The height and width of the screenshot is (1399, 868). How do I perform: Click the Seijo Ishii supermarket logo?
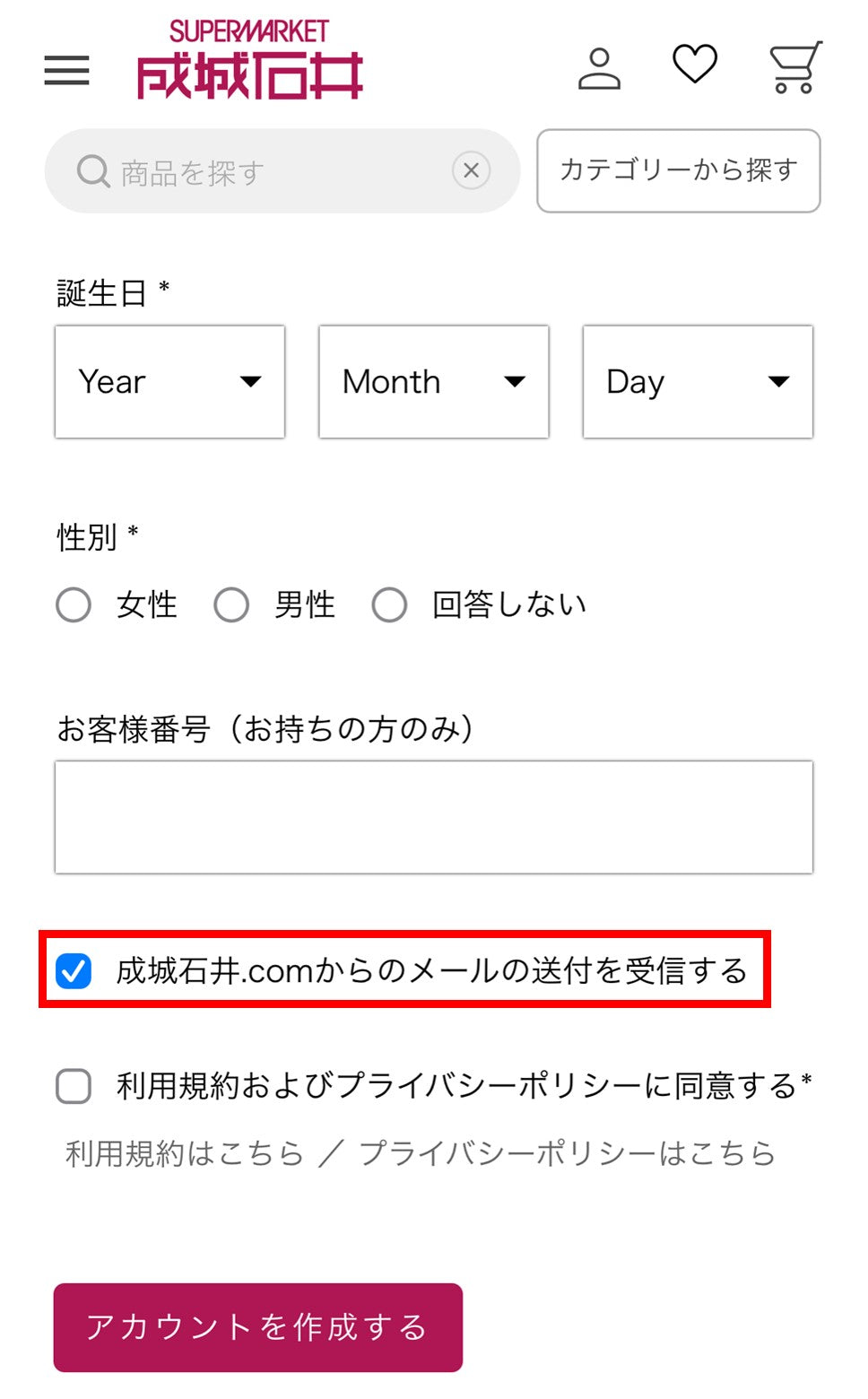249,61
